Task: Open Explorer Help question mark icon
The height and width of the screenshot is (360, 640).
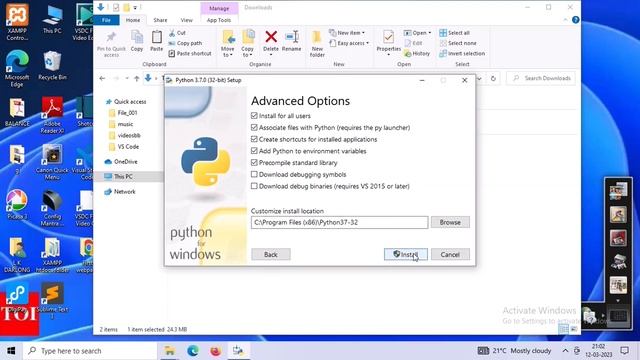Action: point(576,20)
